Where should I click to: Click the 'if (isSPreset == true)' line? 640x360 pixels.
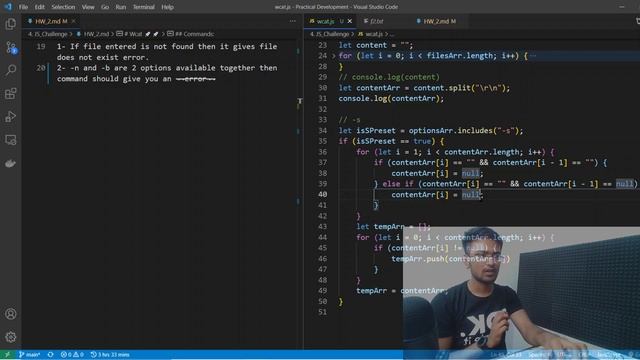point(391,141)
